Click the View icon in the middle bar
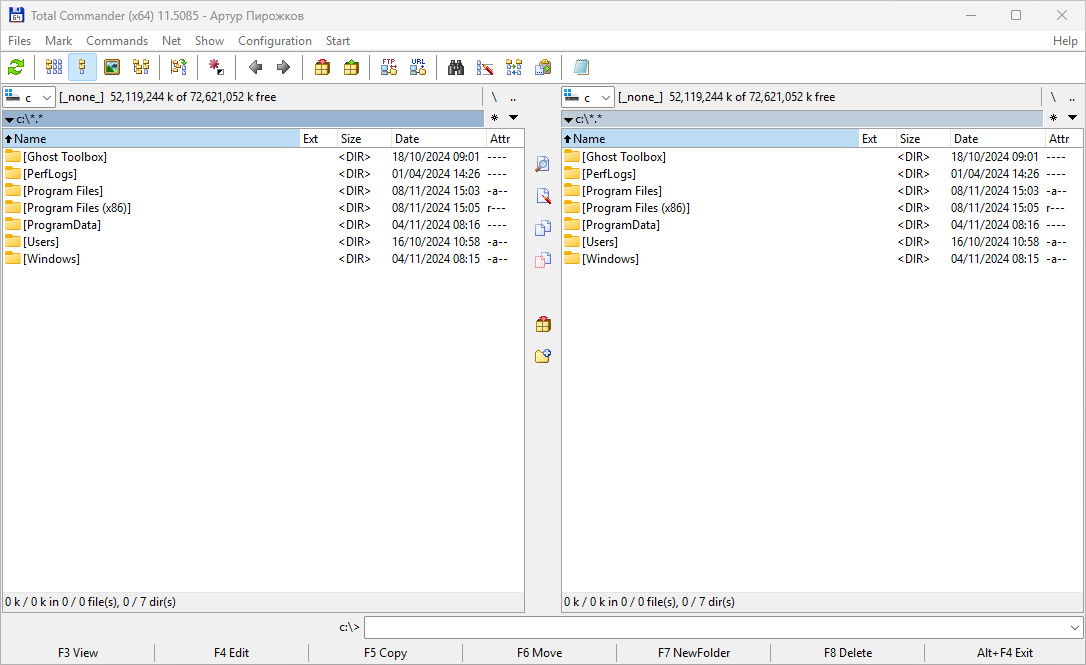Viewport: 1086px width, 665px height. (x=543, y=164)
